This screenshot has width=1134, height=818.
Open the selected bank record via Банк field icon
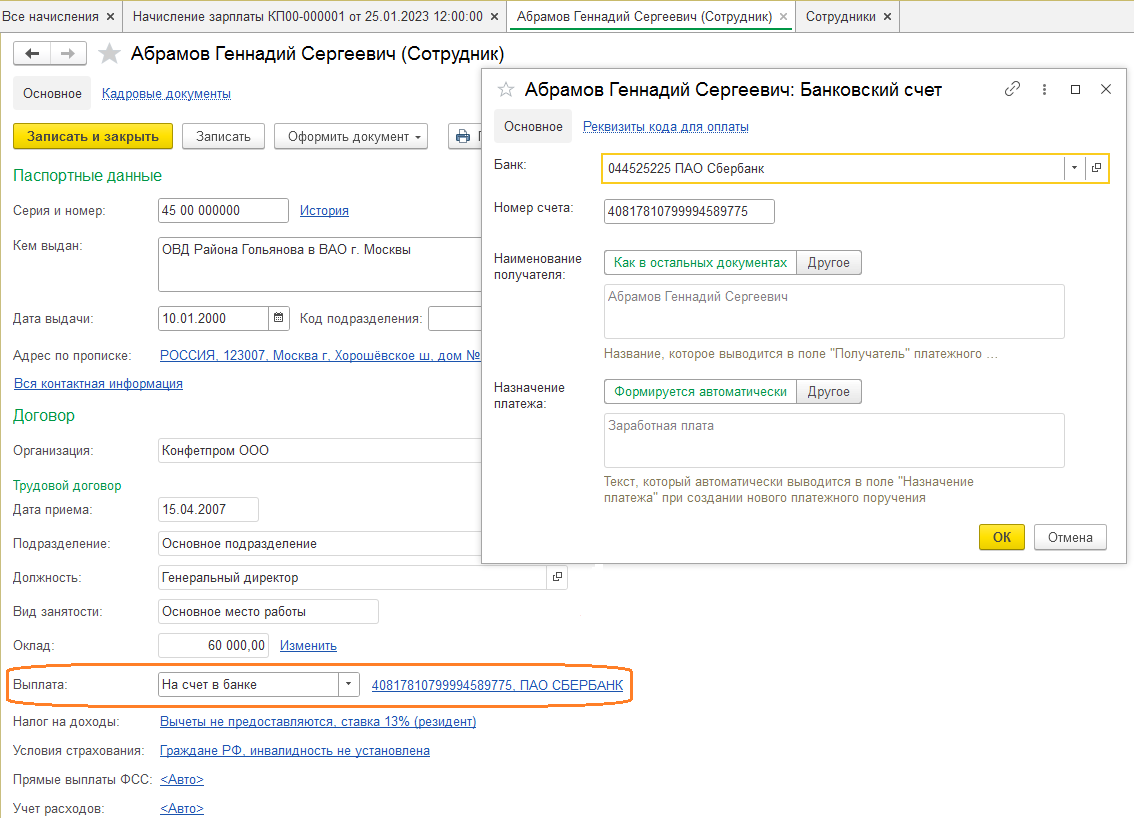point(1096,168)
